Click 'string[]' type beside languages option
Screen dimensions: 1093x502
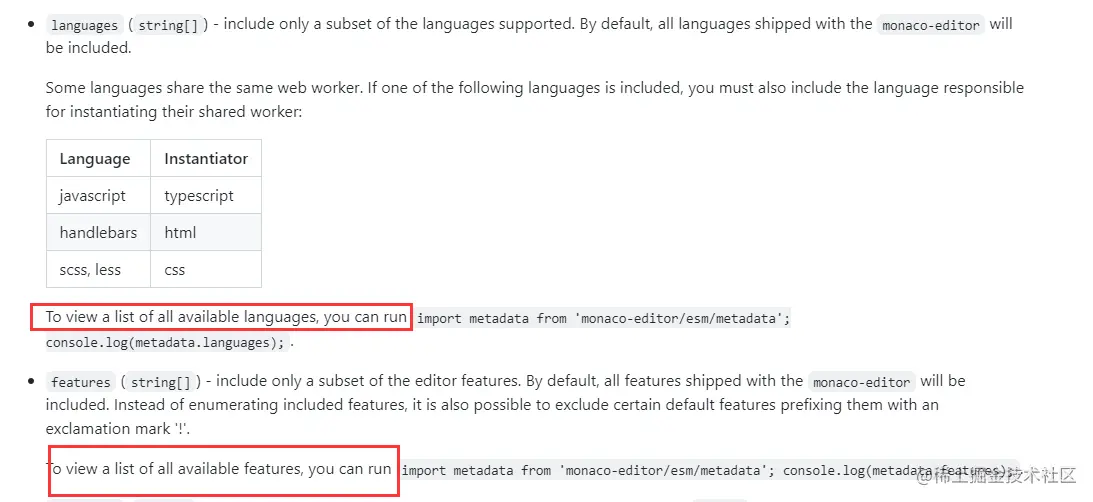[168, 25]
